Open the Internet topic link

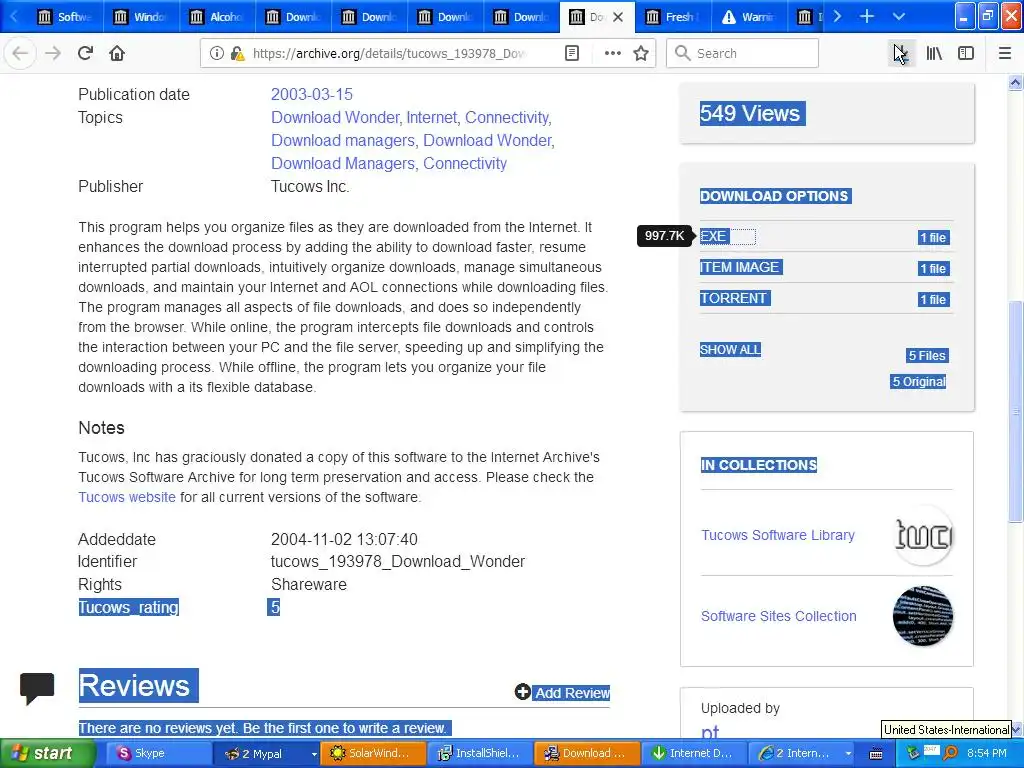(x=431, y=118)
